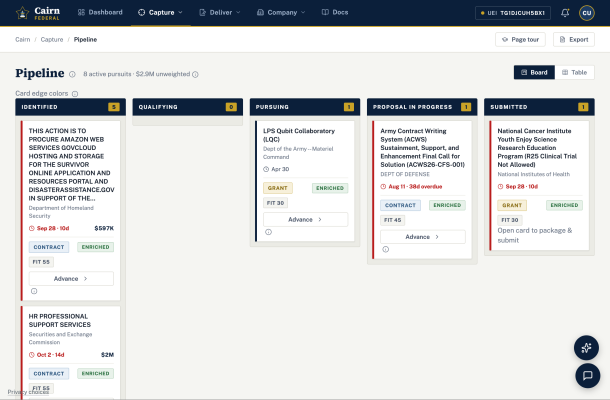Click the Capture breadcrumb link
The image size is (610, 400).
52,40
